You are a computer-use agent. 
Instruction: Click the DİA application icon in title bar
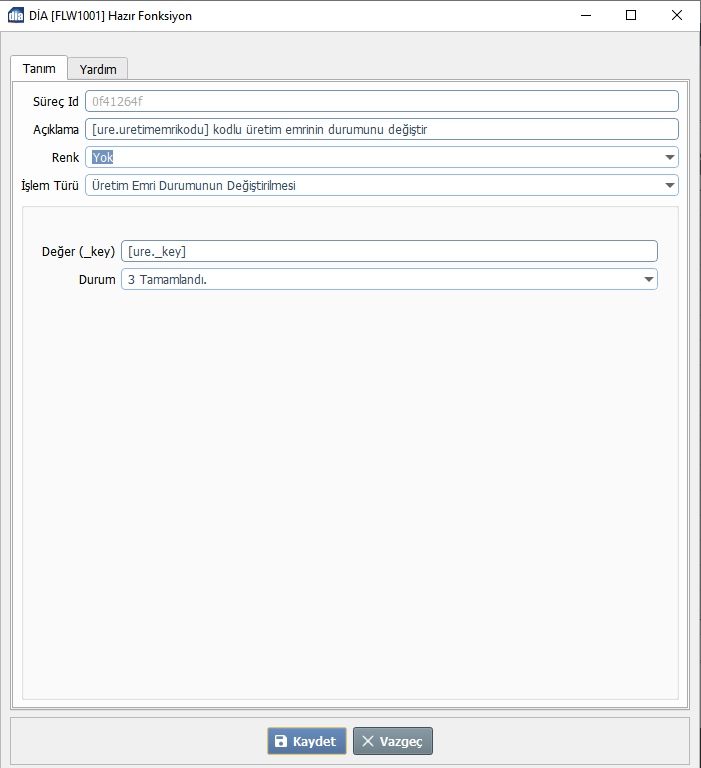pos(16,16)
